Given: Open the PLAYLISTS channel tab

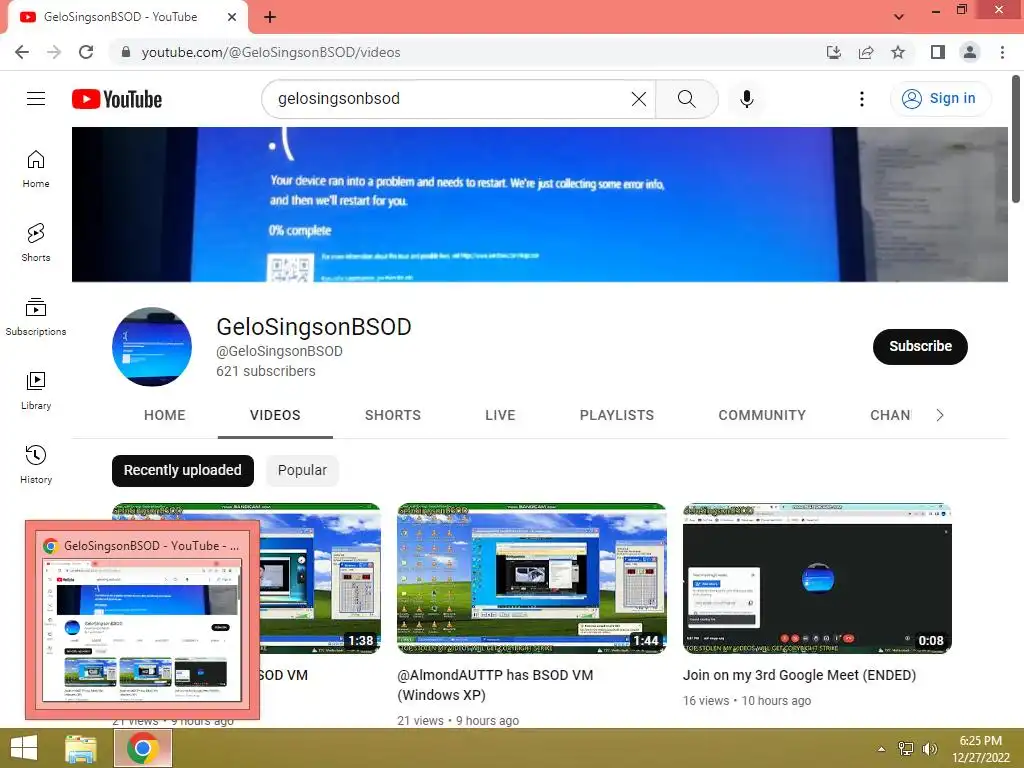Looking at the screenshot, I should [x=616, y=415].
